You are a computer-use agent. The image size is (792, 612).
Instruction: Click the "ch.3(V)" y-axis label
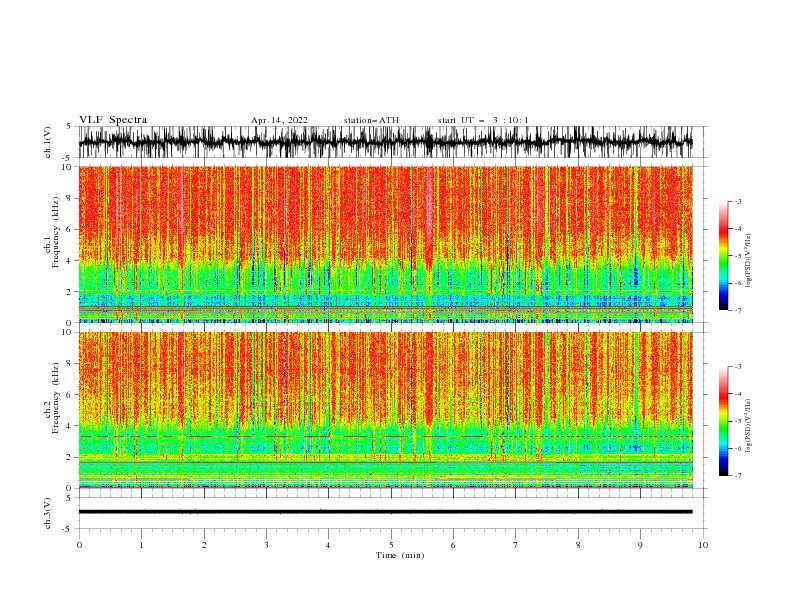[x=48, y=513]
